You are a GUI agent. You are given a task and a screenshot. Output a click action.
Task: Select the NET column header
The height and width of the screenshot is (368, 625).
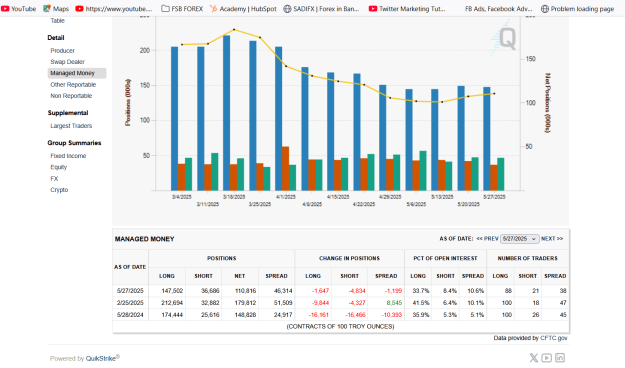[240, 276]
